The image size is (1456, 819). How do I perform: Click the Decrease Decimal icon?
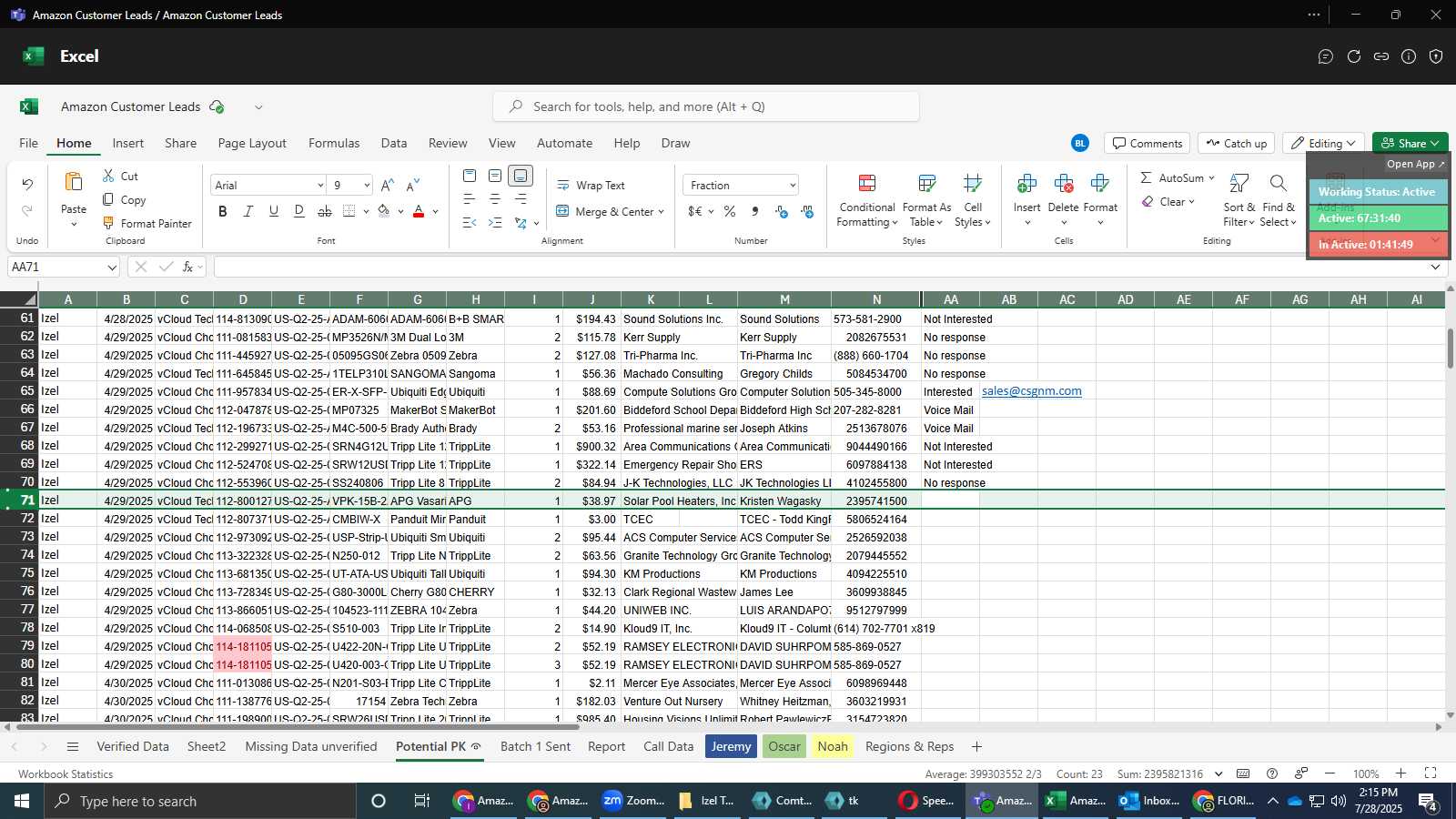click(807, 211)
